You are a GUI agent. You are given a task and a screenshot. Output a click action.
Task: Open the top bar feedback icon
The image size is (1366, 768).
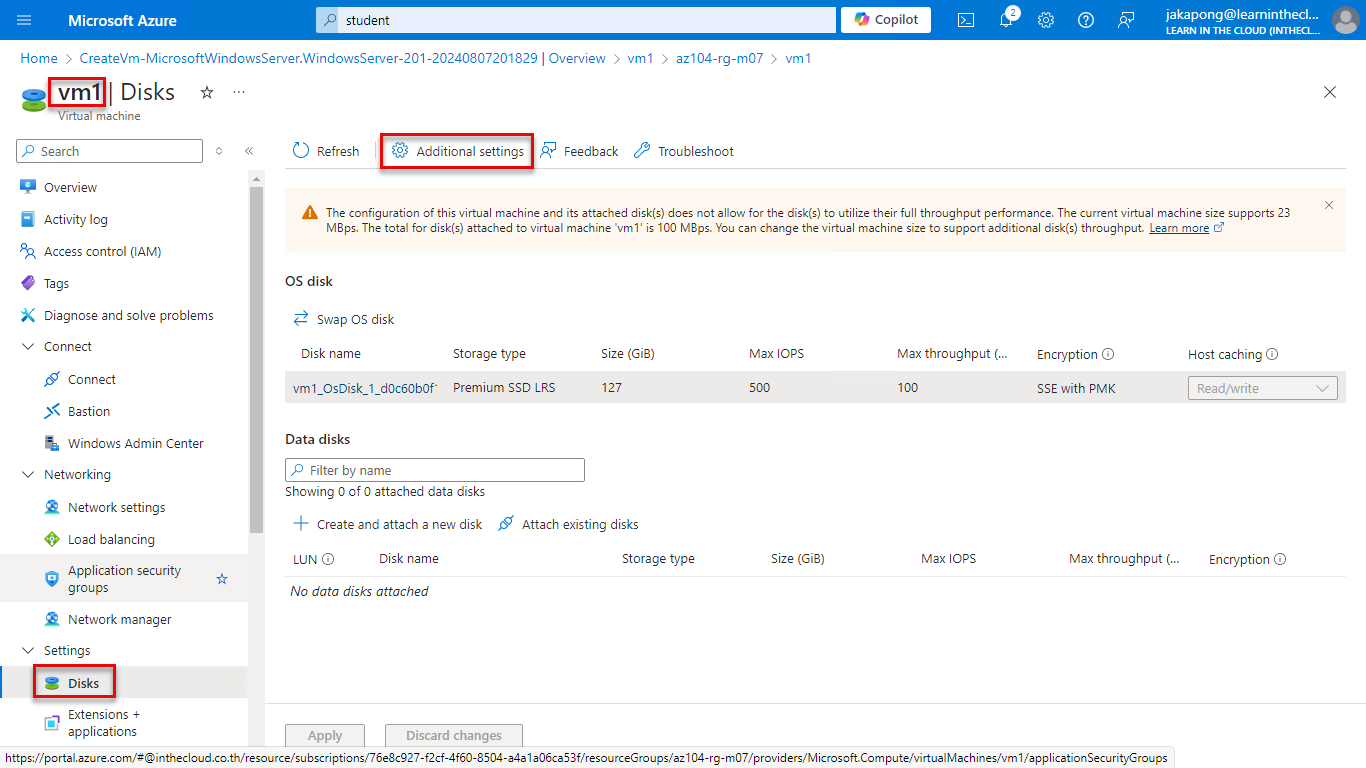click(1126, 20)
